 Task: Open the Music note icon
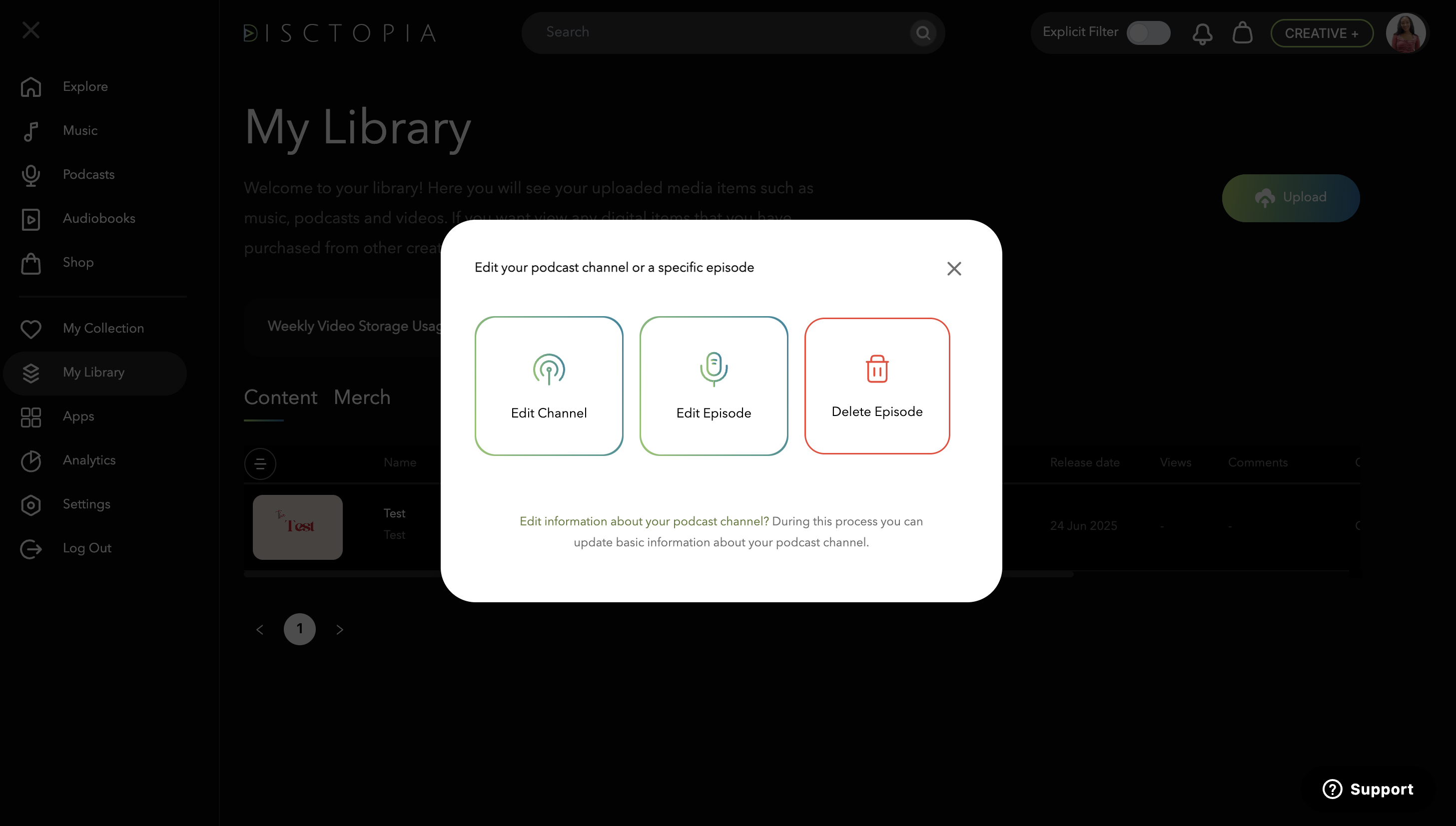click(31, 131)
